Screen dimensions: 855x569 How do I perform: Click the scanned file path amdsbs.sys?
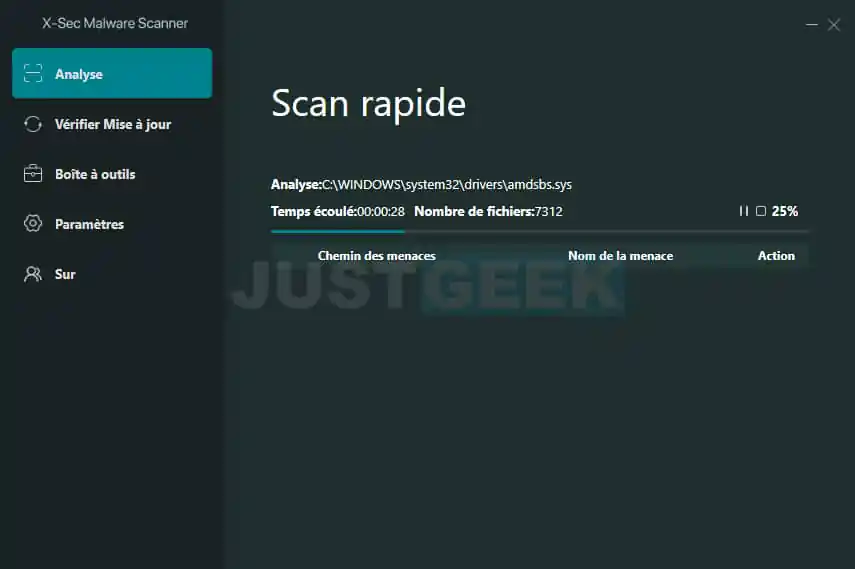point(447,185)
